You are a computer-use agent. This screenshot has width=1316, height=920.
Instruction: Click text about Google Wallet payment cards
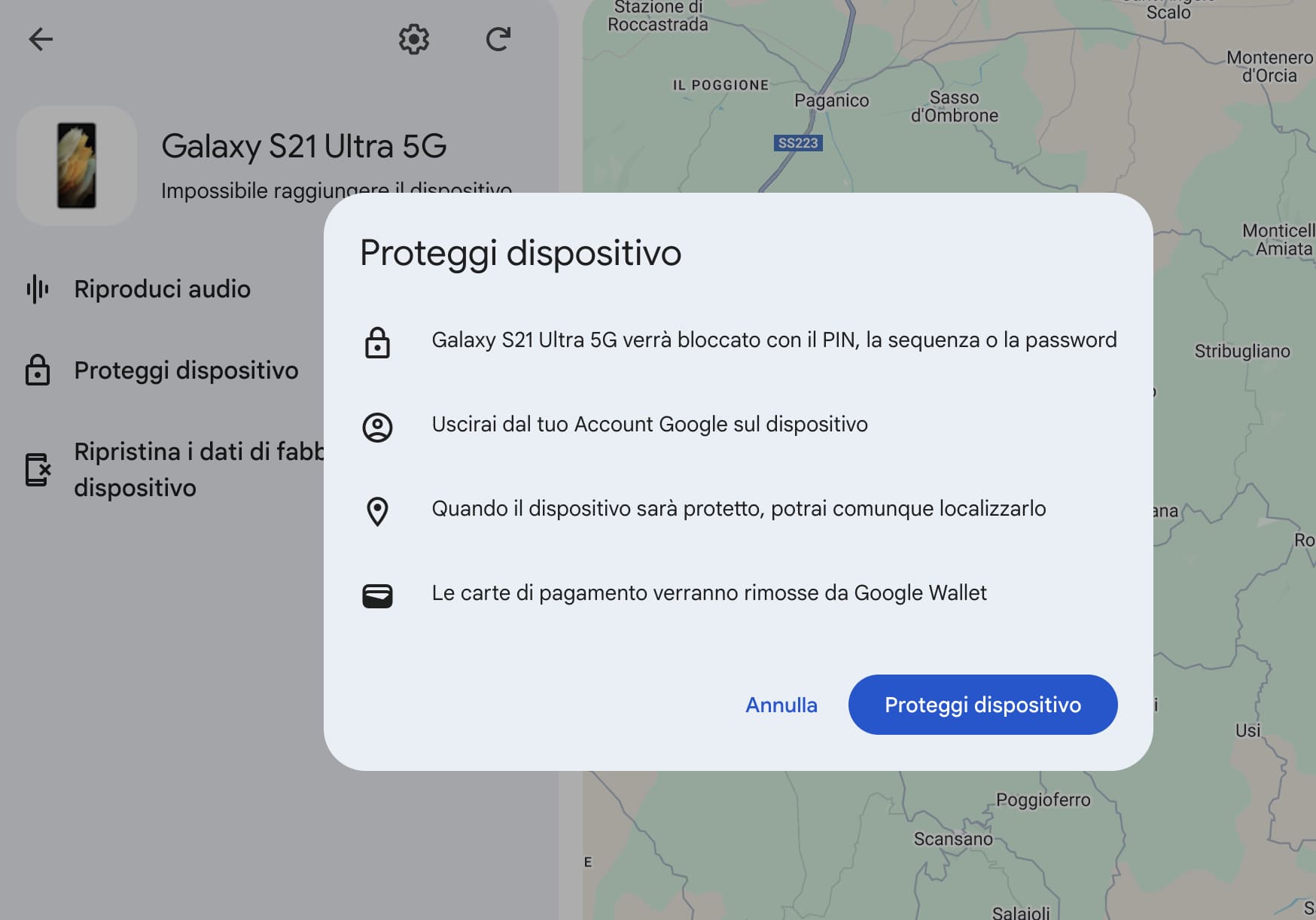pos(709,593)
